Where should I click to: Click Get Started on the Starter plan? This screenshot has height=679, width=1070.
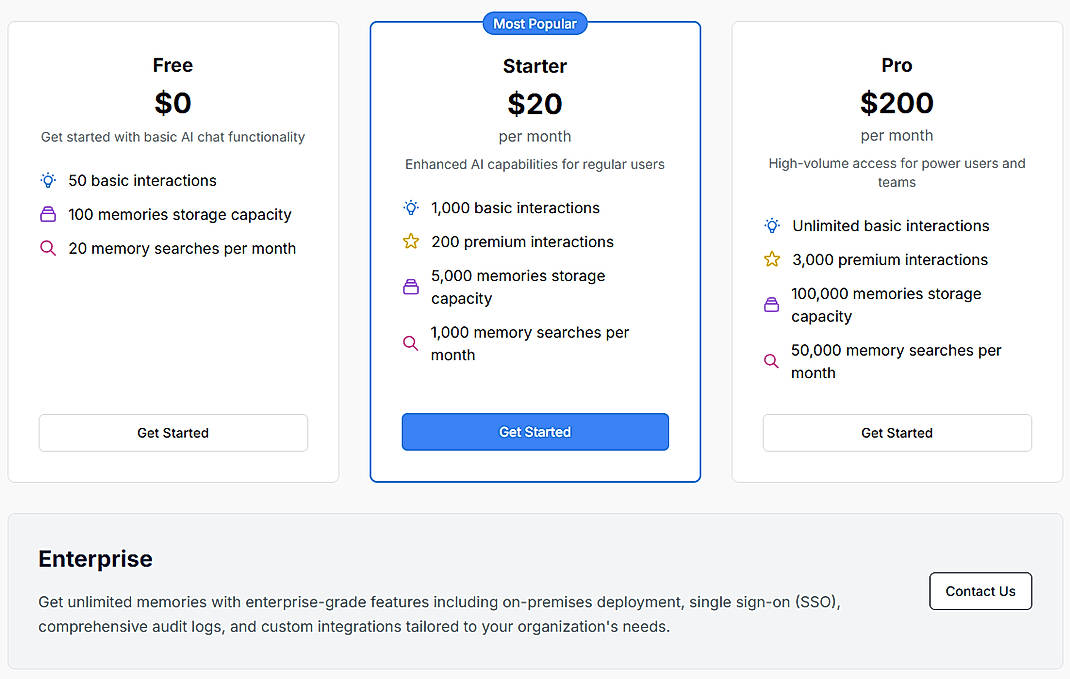coord(535,432)
